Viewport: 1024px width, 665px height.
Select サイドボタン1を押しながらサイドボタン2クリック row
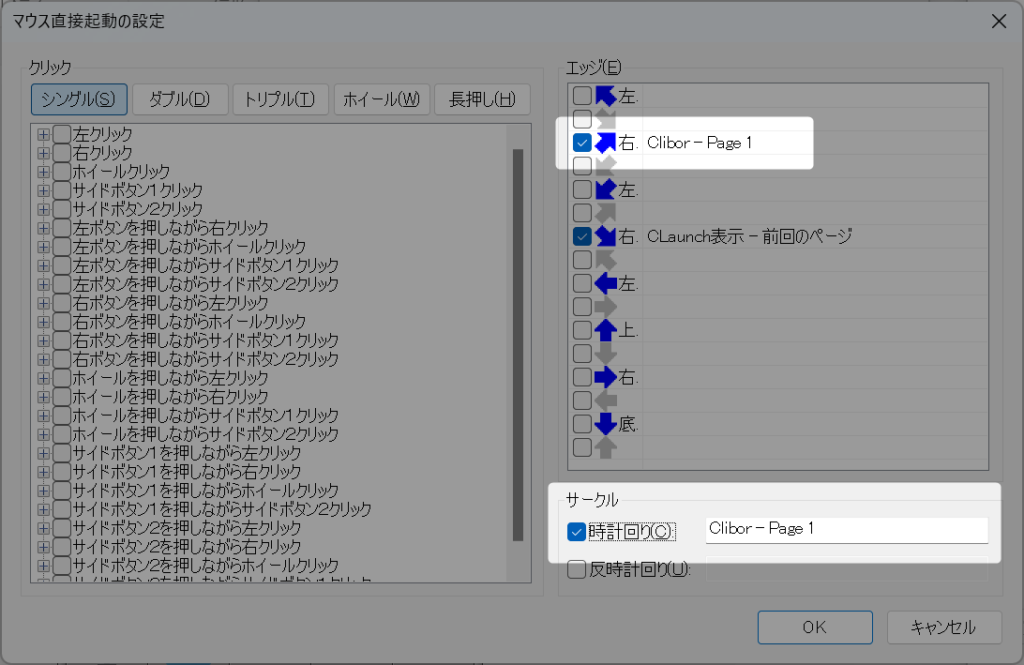point(222,510)
